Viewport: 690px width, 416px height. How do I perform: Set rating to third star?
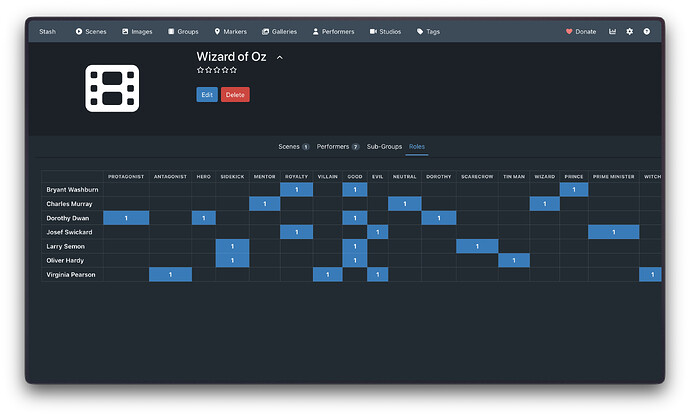(217, 70)
